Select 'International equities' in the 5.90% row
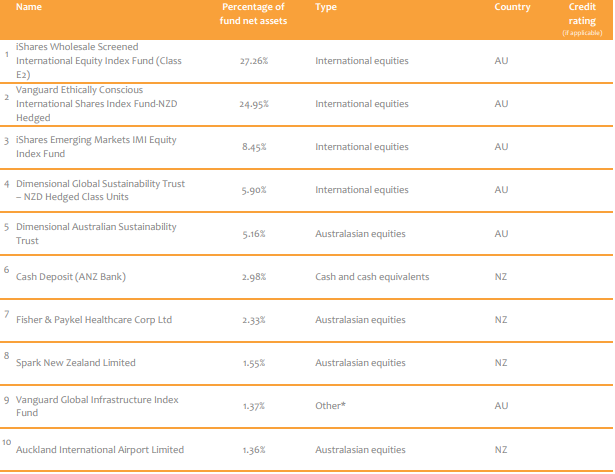Screen dimensions: 615x474 click(x=362, y=190)
